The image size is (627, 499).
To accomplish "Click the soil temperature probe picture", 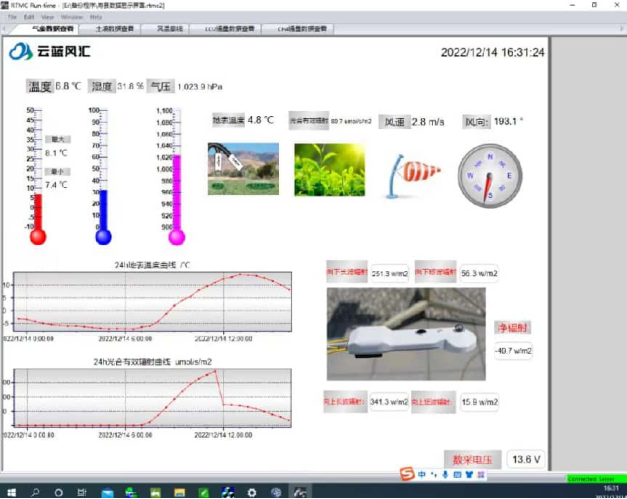I will pyautogui.click(x=243, y=169).
